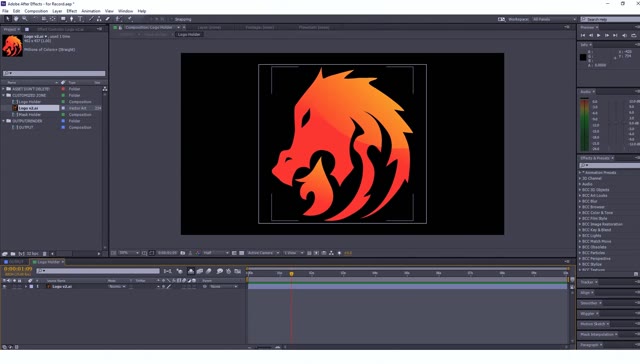Step forward one frame in Preview
Image resolution: width=640 pixels, height=364 pixels.
coord(607,36)
